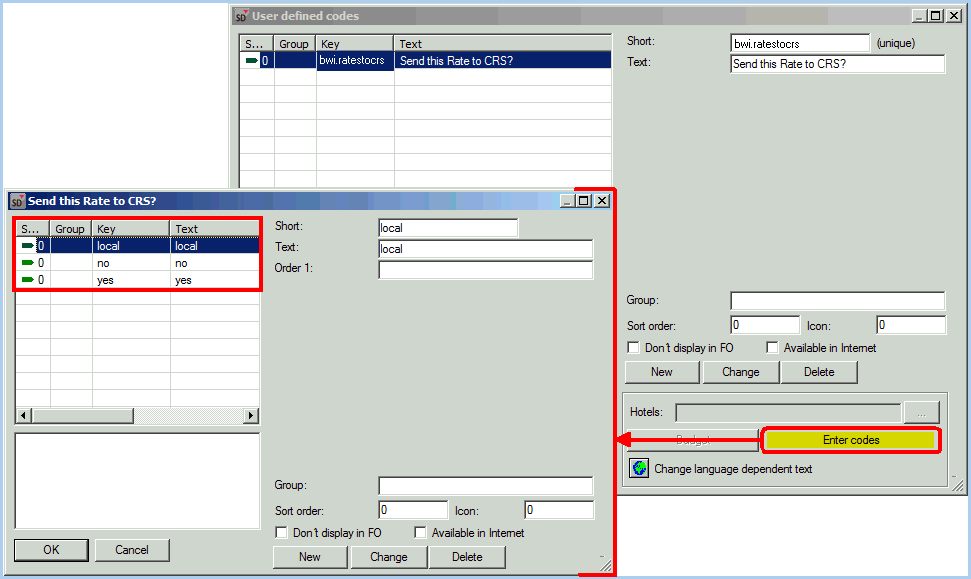The image size is (971, 579).
Task: Click the SD icon in the 'Send this Rate to CRS?' title bar
Action: click(x=17, y=201)
